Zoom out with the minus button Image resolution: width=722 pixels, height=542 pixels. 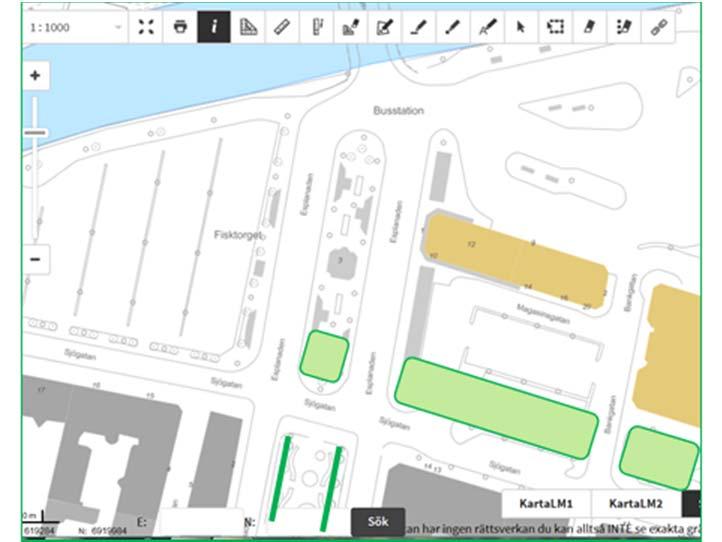[35, 260]
